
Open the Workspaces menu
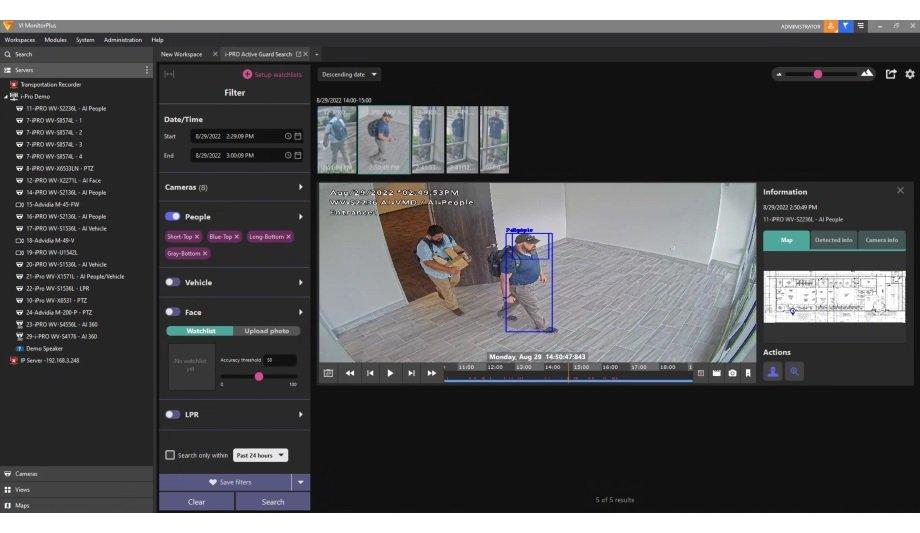[19, 40]
